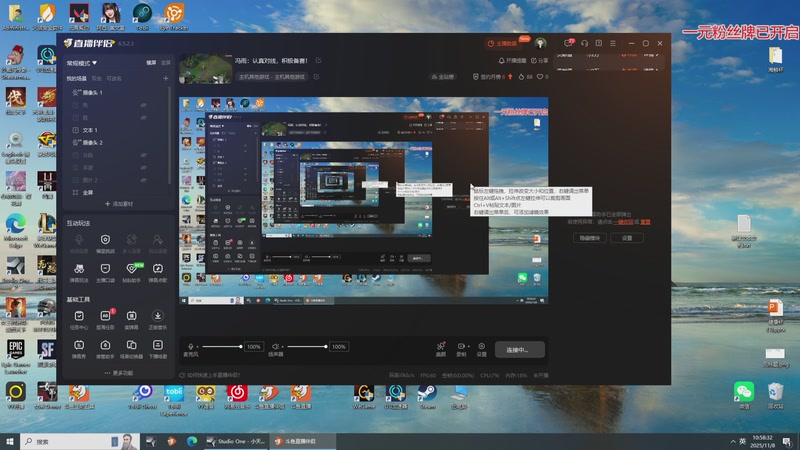Select the 文本 1 source row
800x450 pixels.
pos(116,130)
